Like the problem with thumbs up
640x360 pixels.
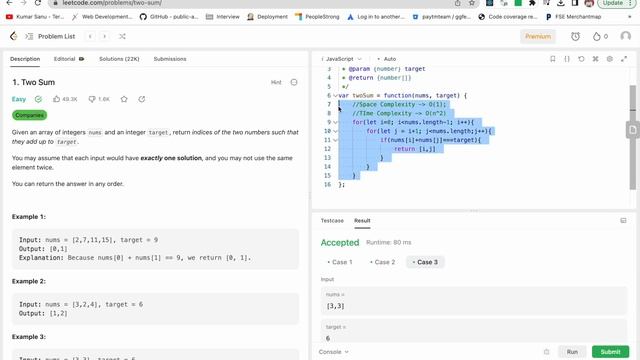(x=65, y=99)
